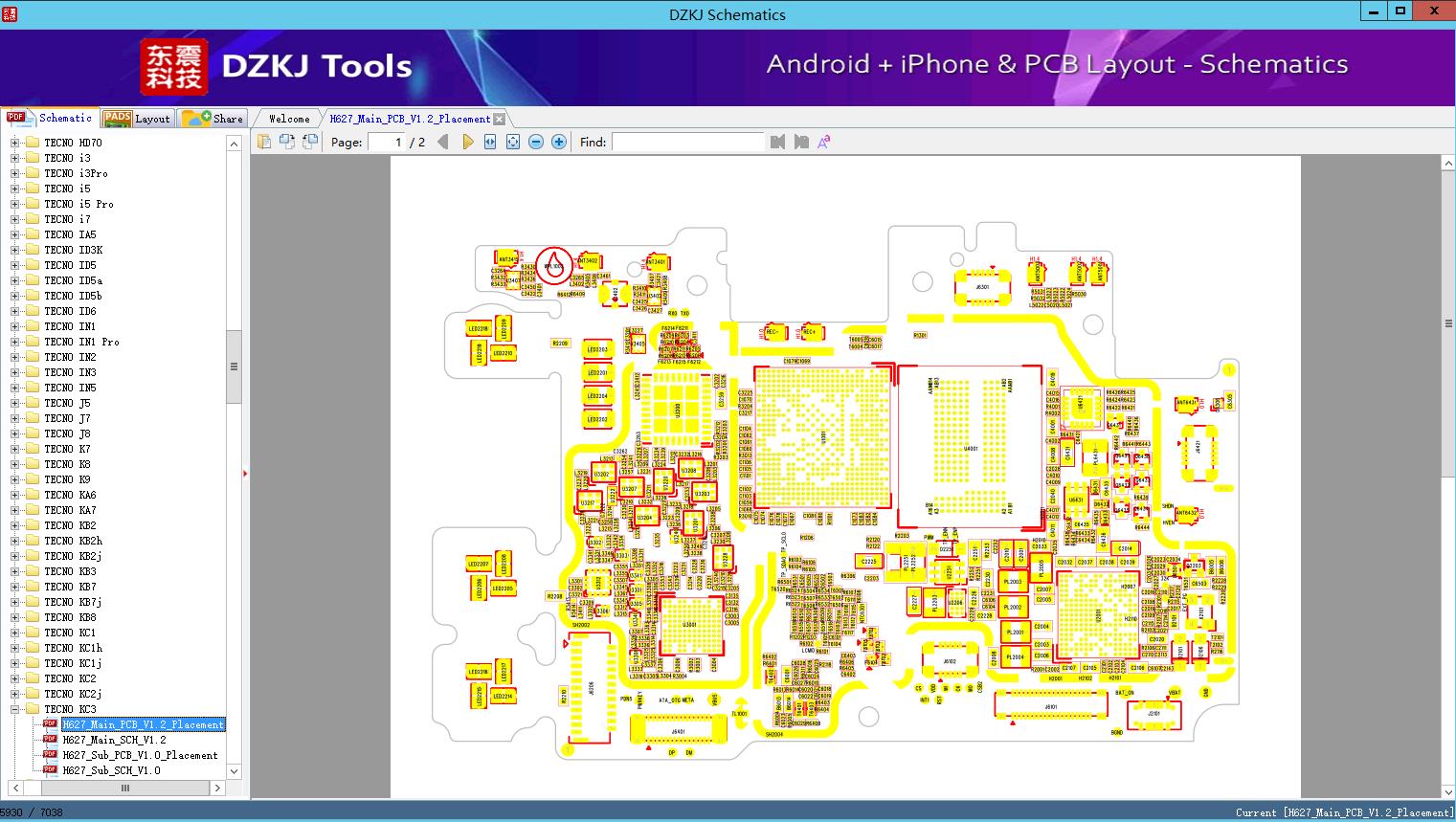Click the fit page icon

(x=513, y=142)
